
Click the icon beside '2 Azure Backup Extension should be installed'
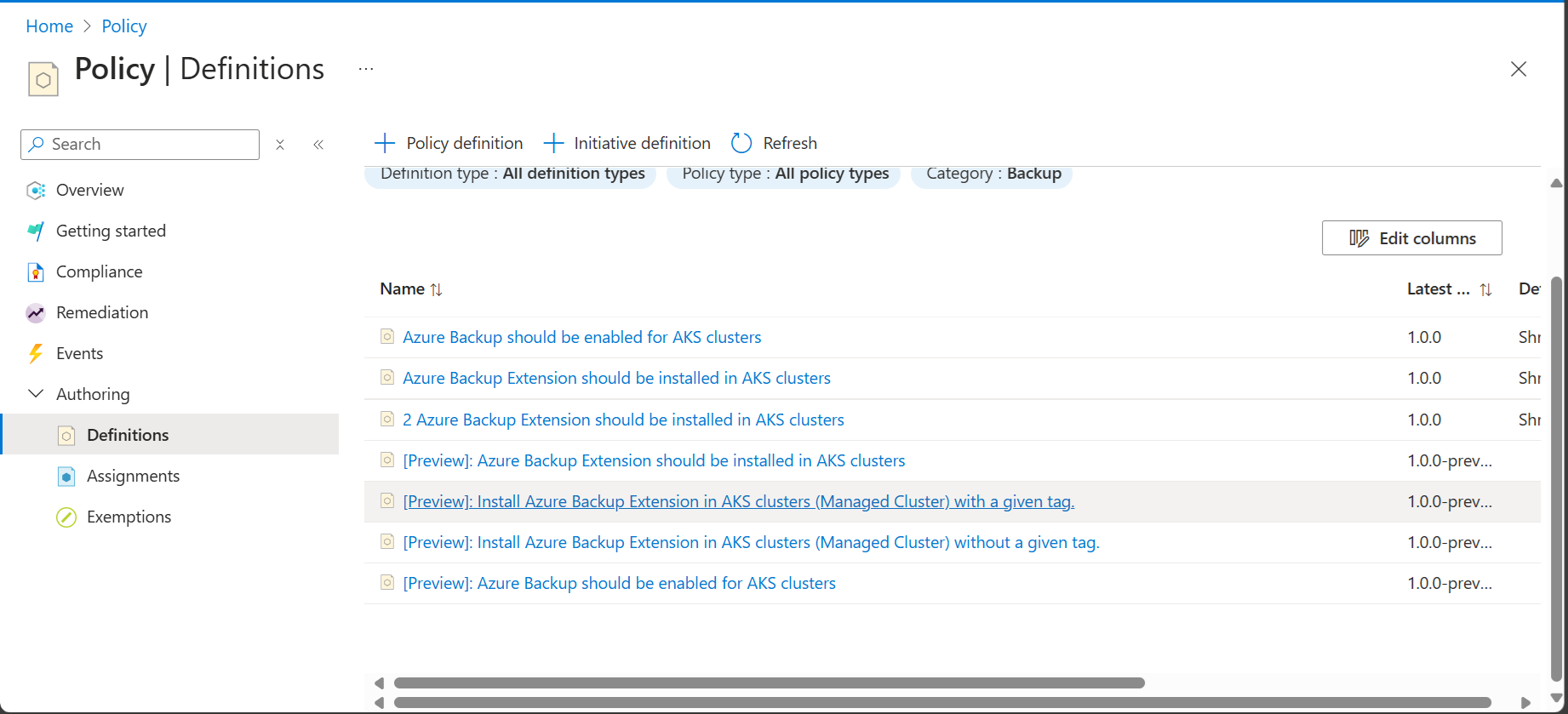[x=387, y=419]
